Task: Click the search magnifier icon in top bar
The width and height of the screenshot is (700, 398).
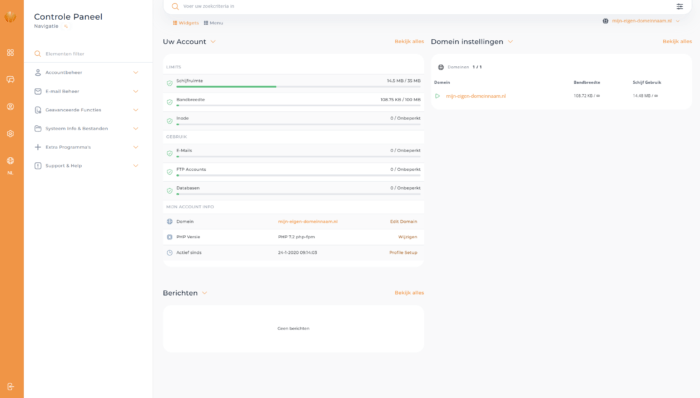Action: [175, 6]
